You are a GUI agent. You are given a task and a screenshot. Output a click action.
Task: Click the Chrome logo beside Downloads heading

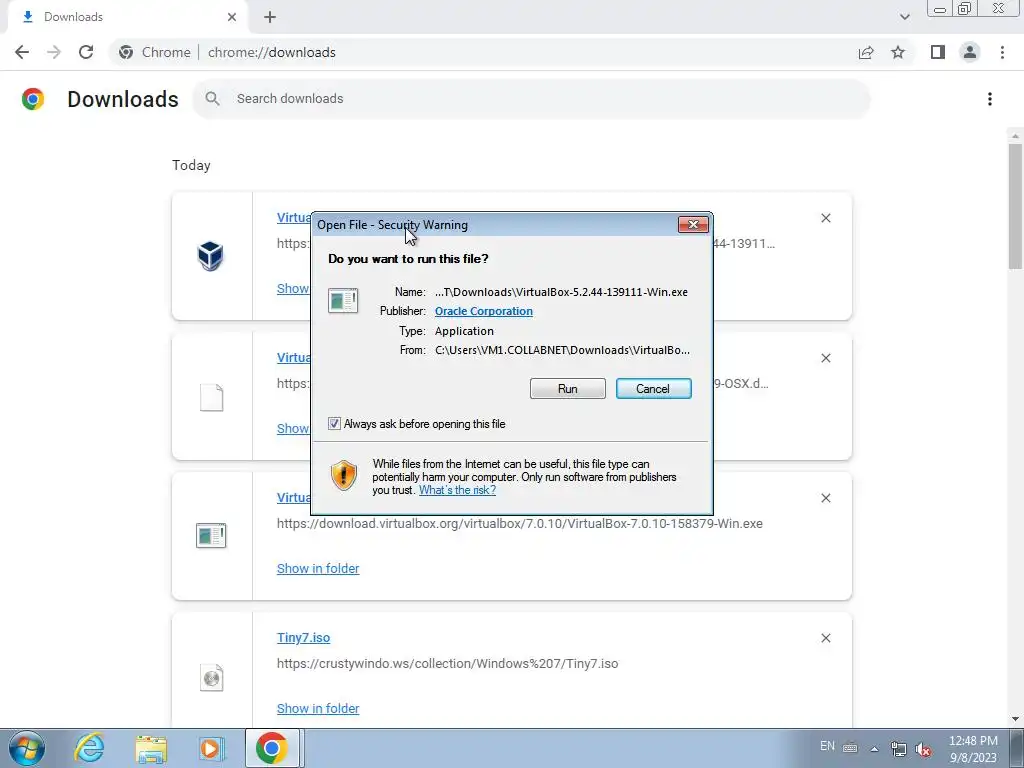coord(33,99)
